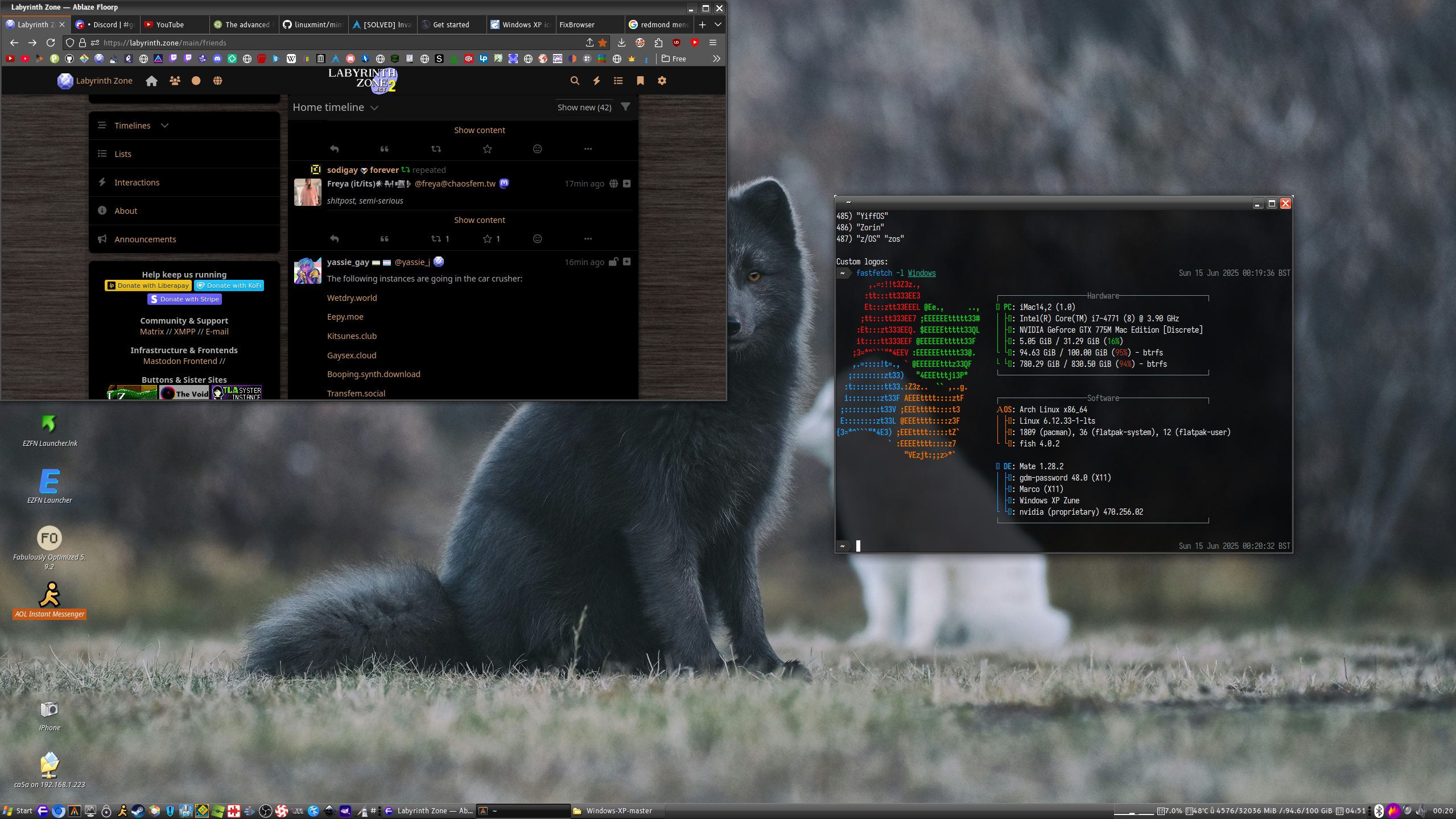Viewport: 1456px width, 819px height.
Task: Repeat Freya's post with the repeat button
Action: [x=436, y=239]
